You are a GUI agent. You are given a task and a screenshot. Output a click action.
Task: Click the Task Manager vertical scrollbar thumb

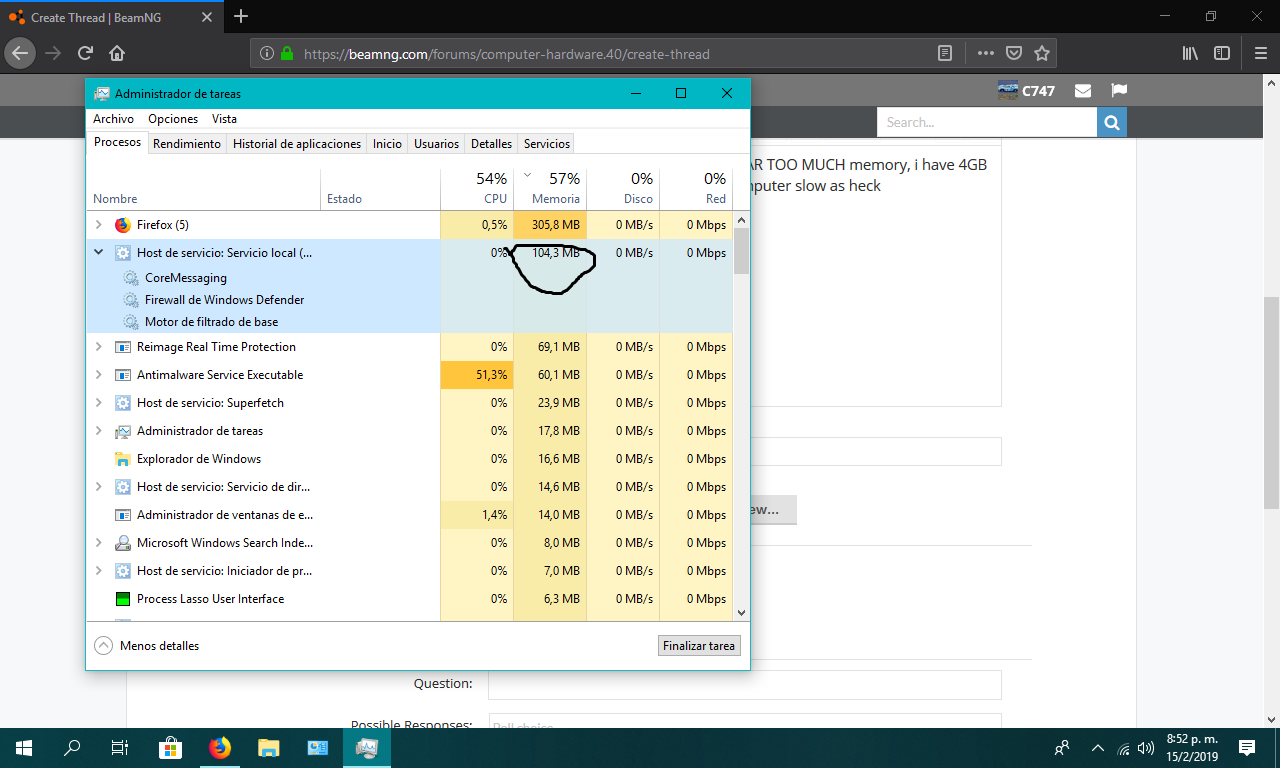(741, 250)
